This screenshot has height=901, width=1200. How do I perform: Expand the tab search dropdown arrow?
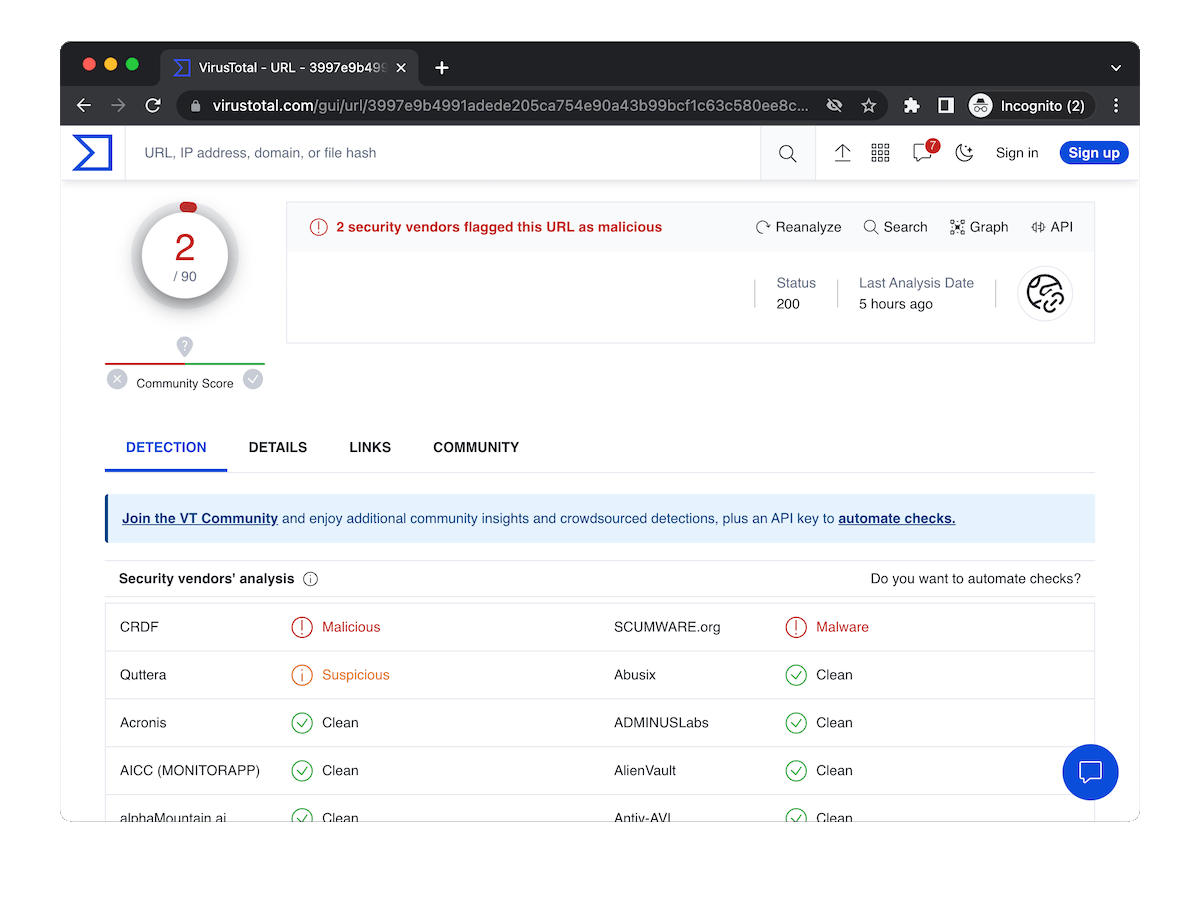pyautogui.click(x=1116, y=68)
